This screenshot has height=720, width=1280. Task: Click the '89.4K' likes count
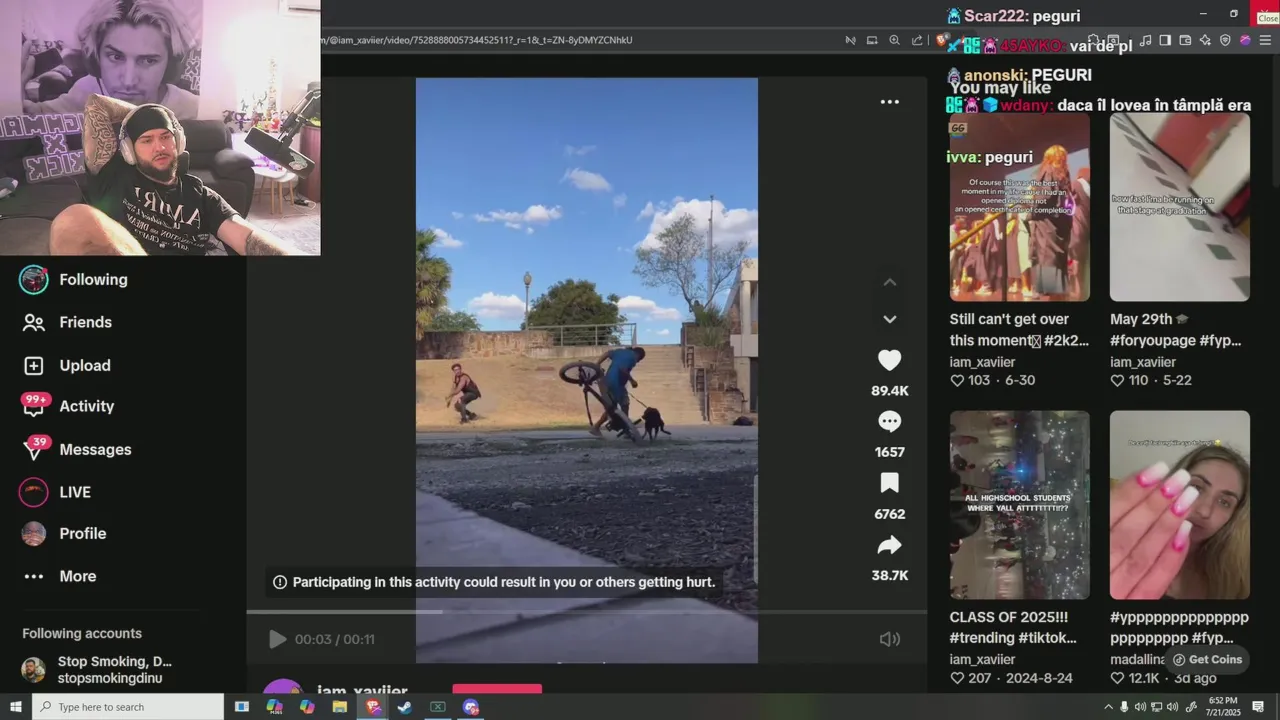coord(889,391)
